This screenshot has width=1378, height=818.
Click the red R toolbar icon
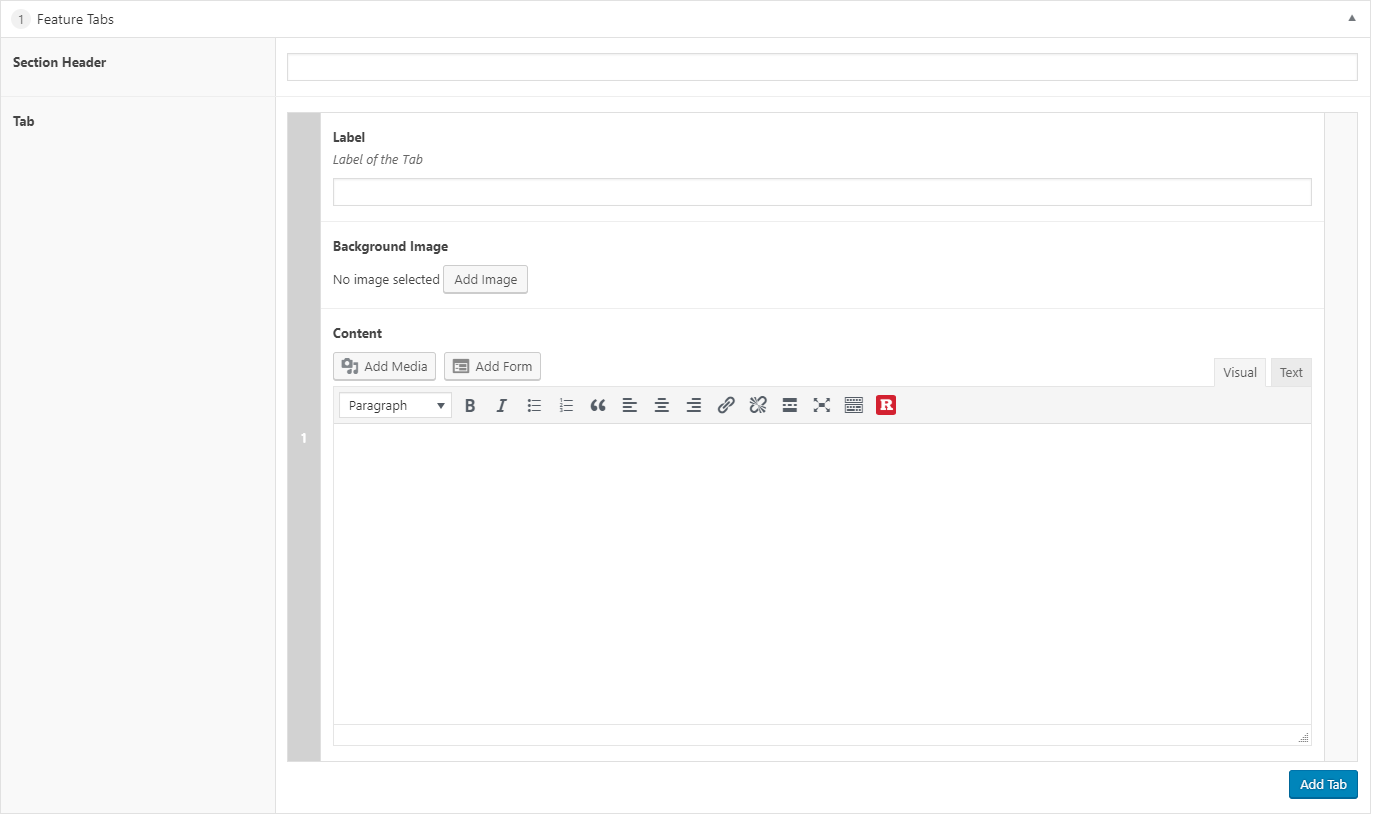coord(886,405)
